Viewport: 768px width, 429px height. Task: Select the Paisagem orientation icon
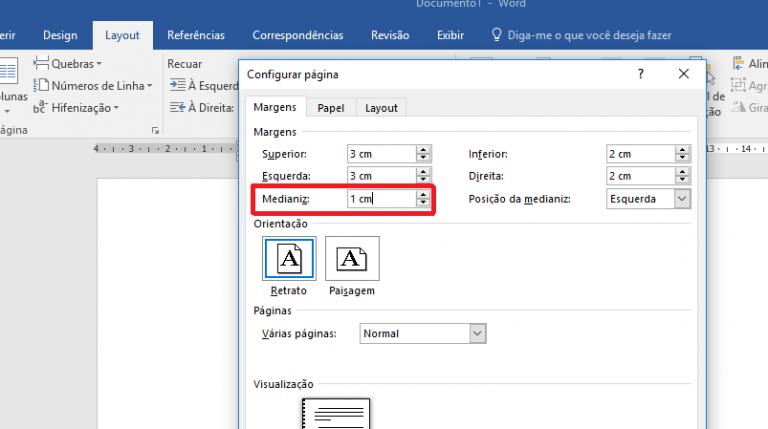click(352, 261)
